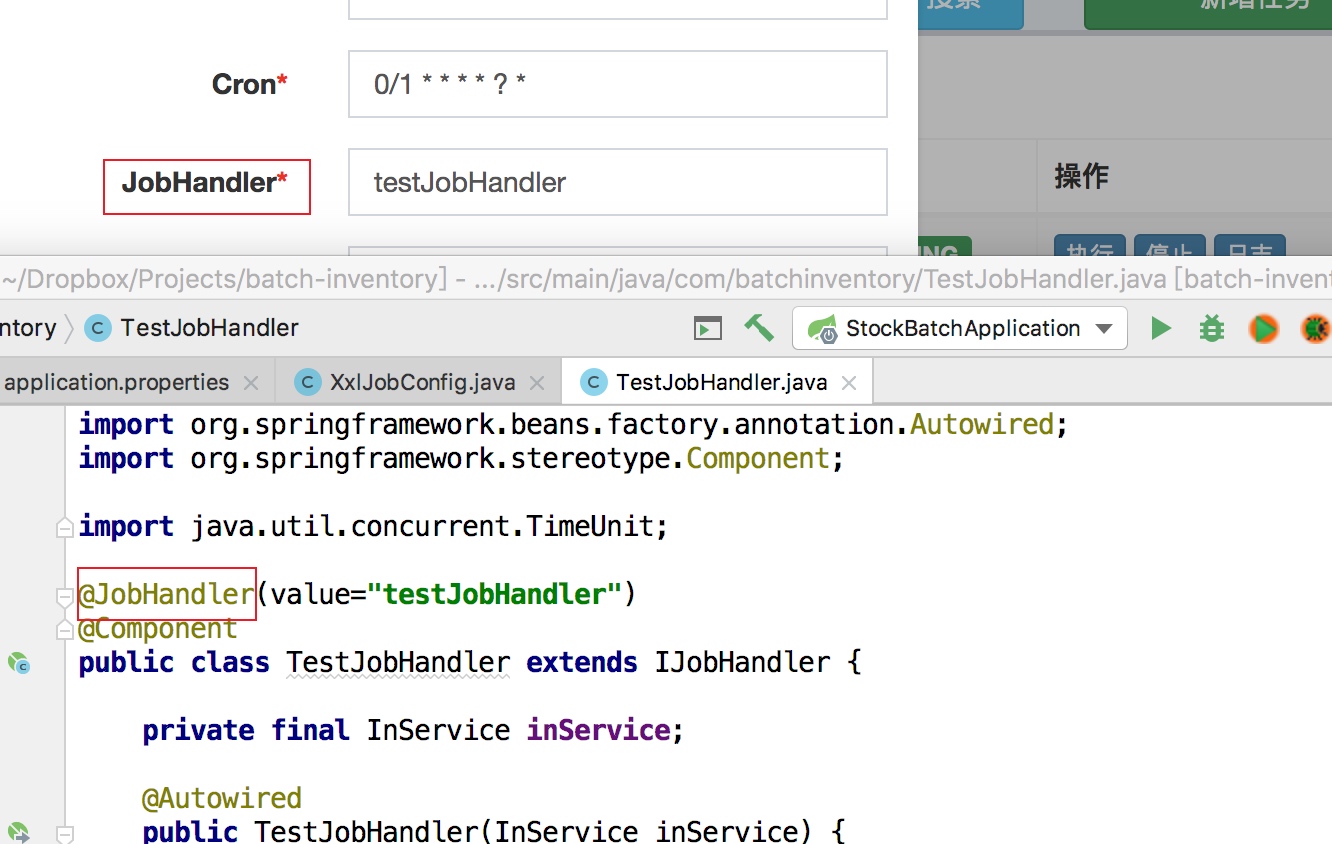Collapse annotation fold marker at @JobHandler line
1332x844 pixels.
point(65,596)
